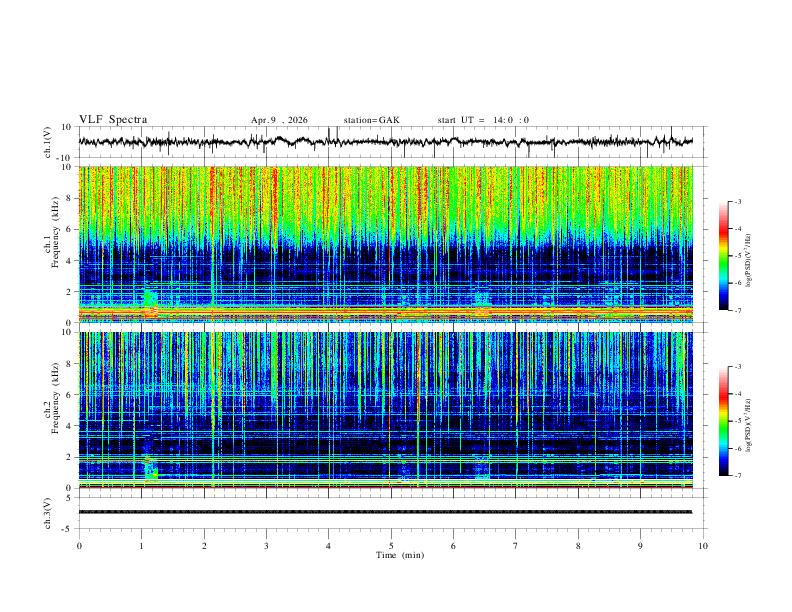Click time axis tick label '10'
The image size is (792, 612).
(703, 546)
